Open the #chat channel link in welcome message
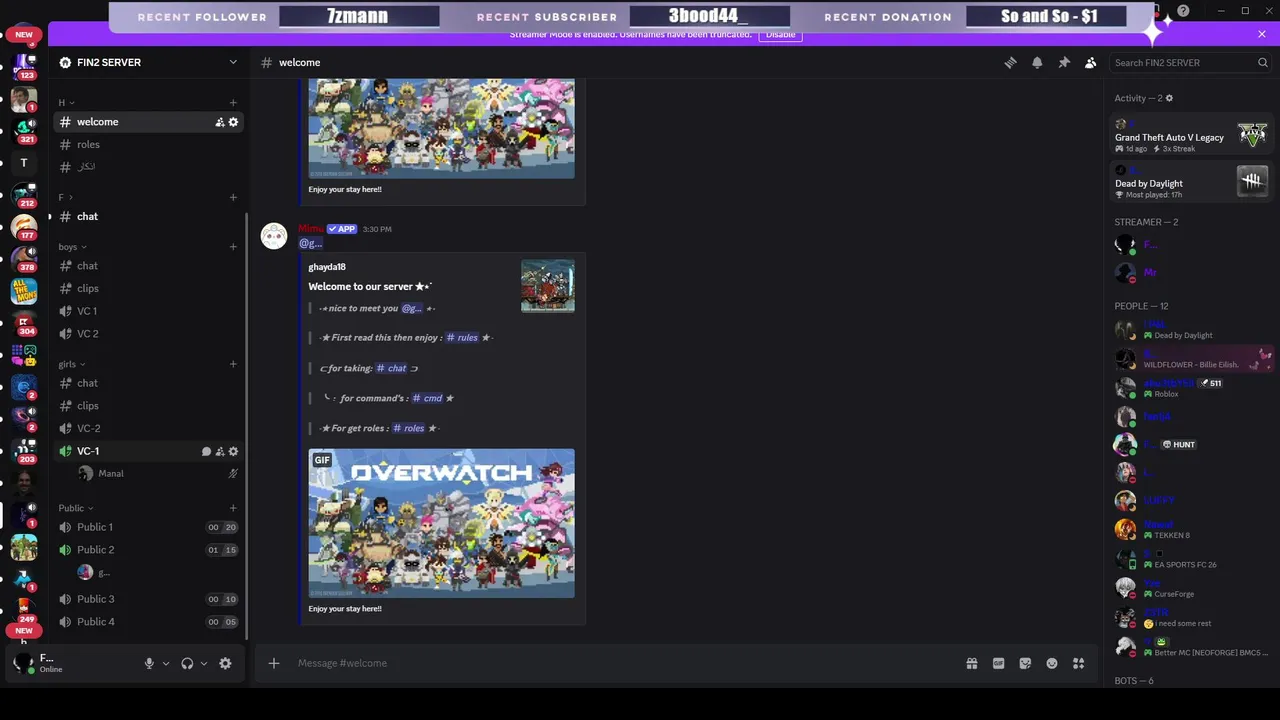The image size is (1280, 720). (391, 368)
